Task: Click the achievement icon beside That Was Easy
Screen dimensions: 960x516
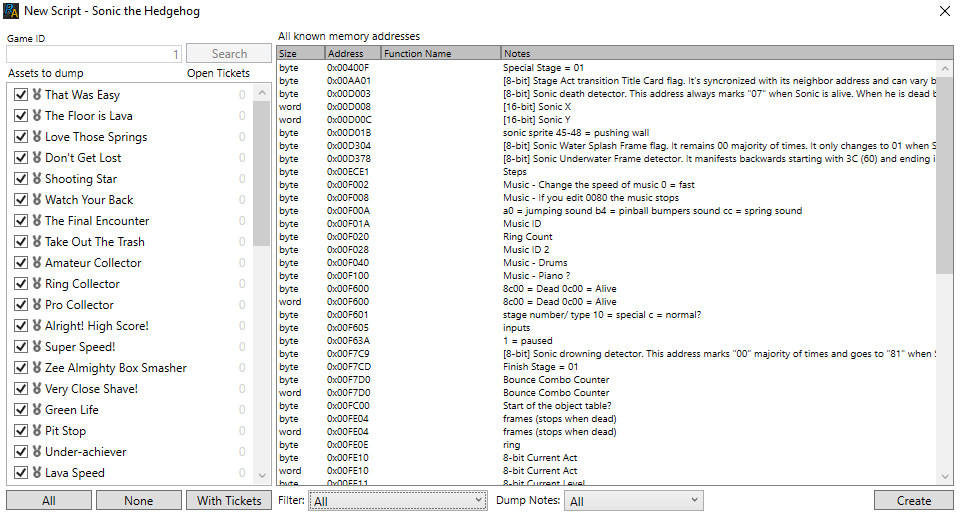Action: tap(37, 95)
